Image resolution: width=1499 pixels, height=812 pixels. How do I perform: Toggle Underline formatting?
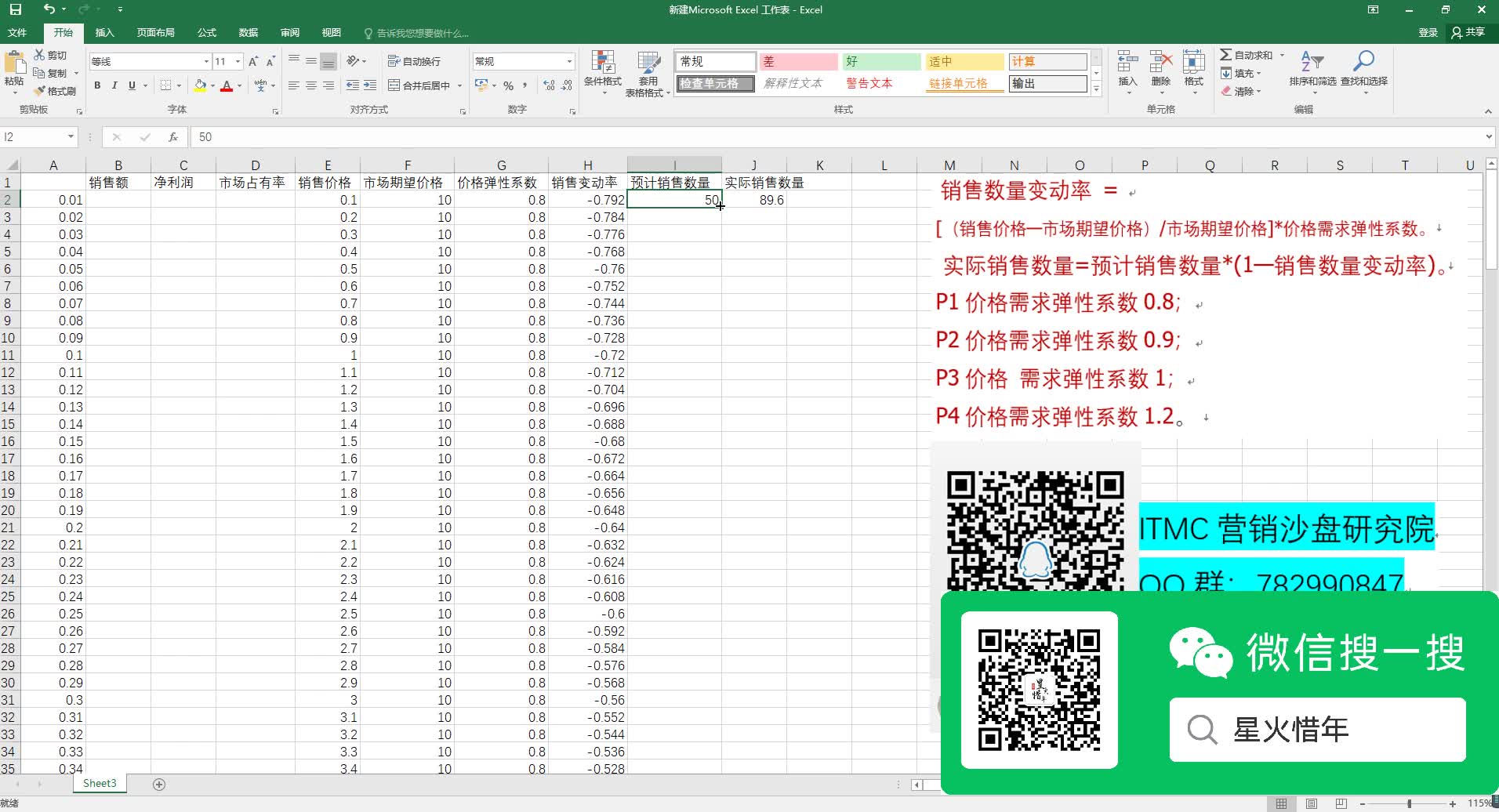[132, 85]
